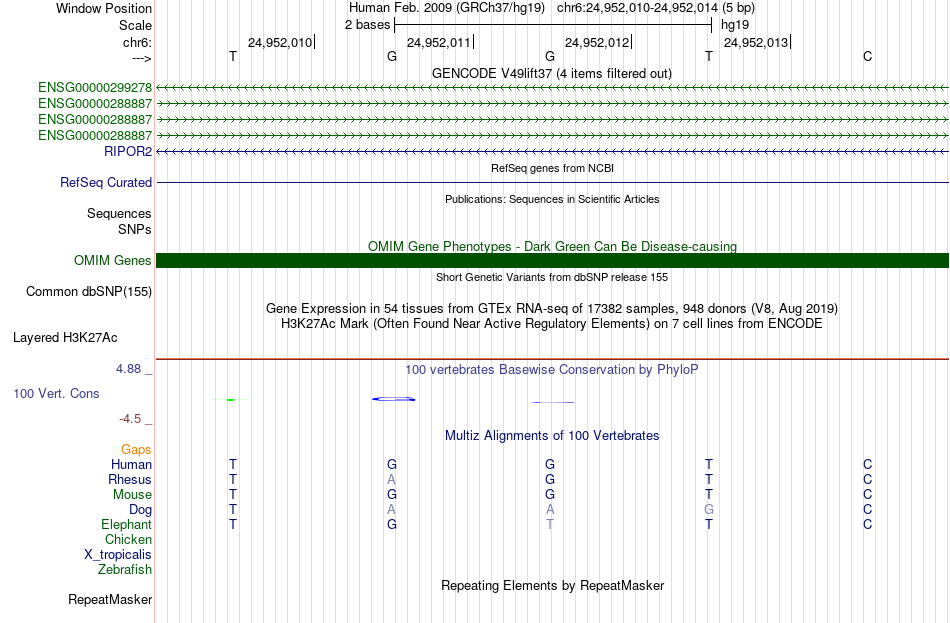The height and width of the screenshot is (623, 950).
Task: Click the dark green OMIM gene bar
Action: pyautogui.click(x=552, y=261)
